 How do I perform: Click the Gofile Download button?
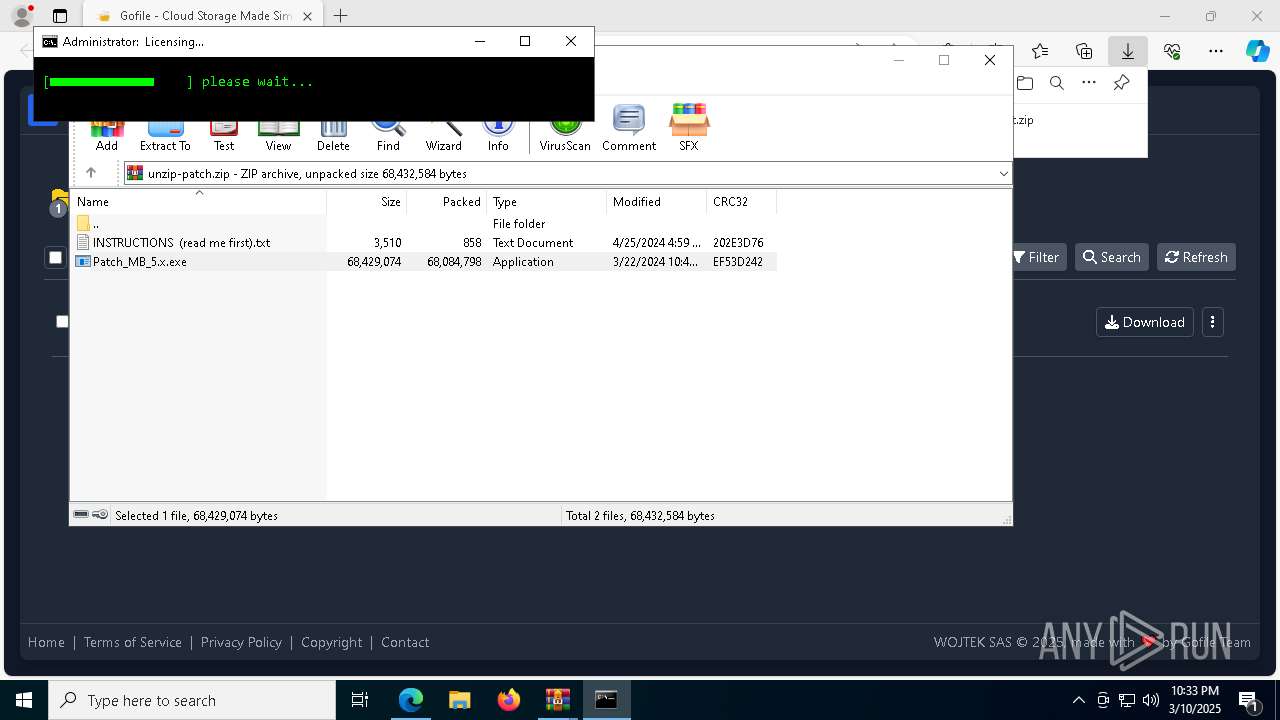tap(1145, 322)
